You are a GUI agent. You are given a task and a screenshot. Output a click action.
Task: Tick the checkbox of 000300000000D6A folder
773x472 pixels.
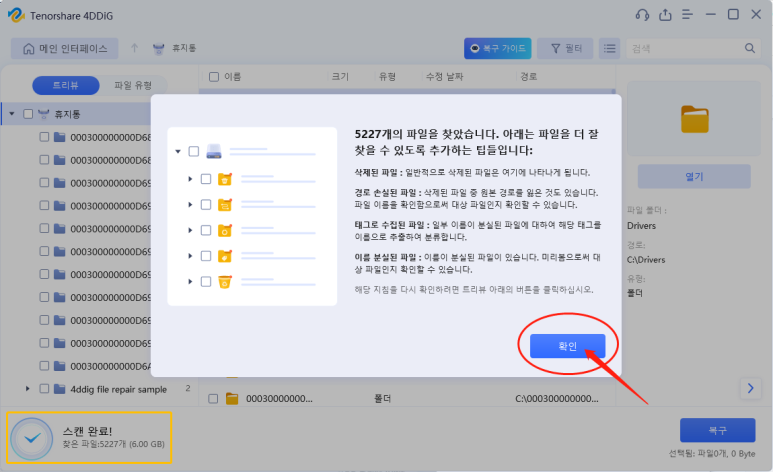tap(44, 366)
